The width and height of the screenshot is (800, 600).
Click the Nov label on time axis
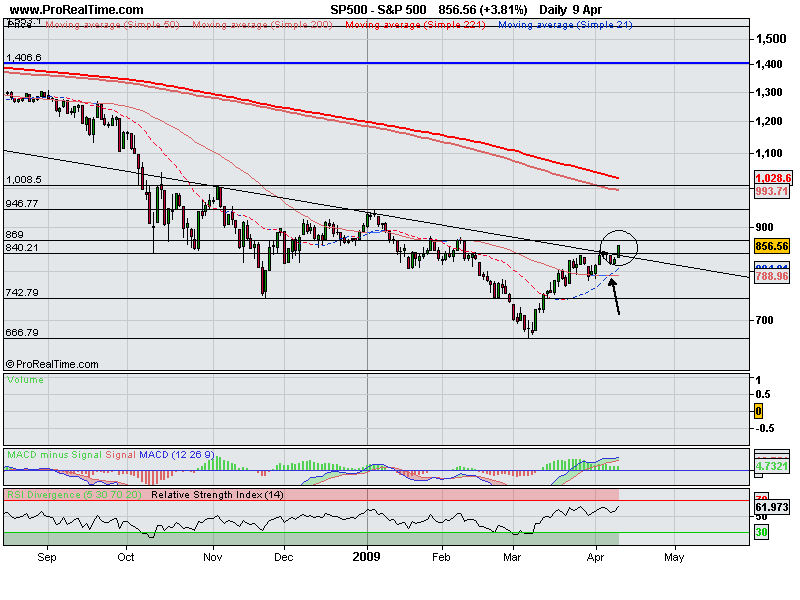click(213, 557)
